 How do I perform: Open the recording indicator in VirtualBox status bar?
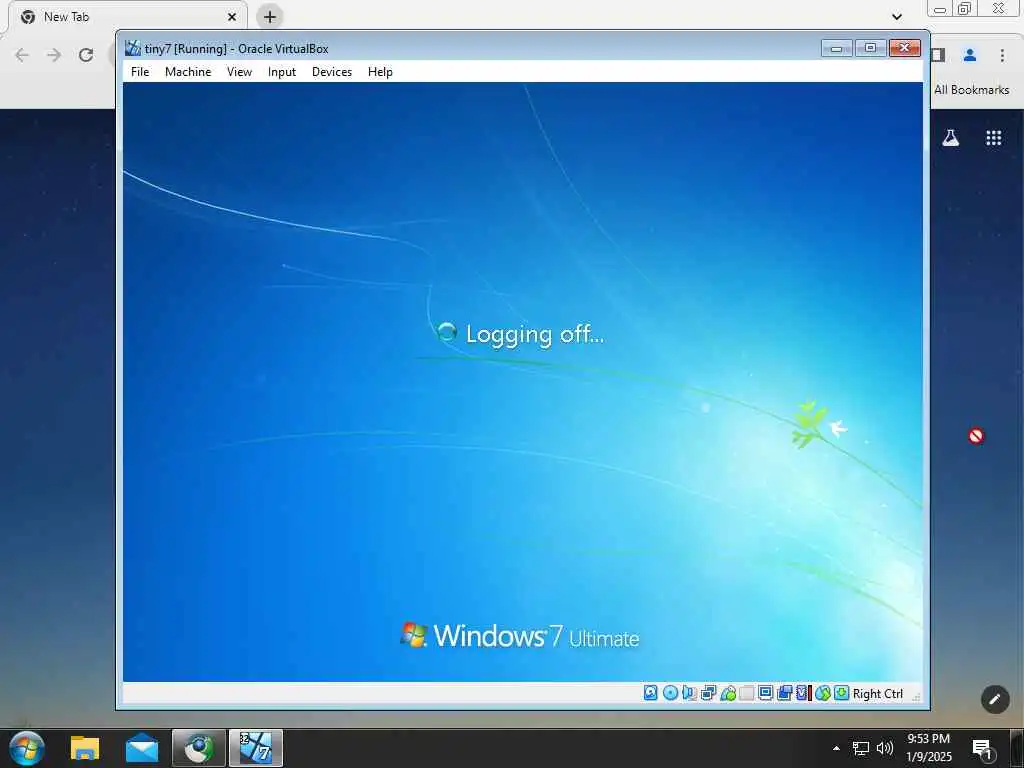(784, 693)
